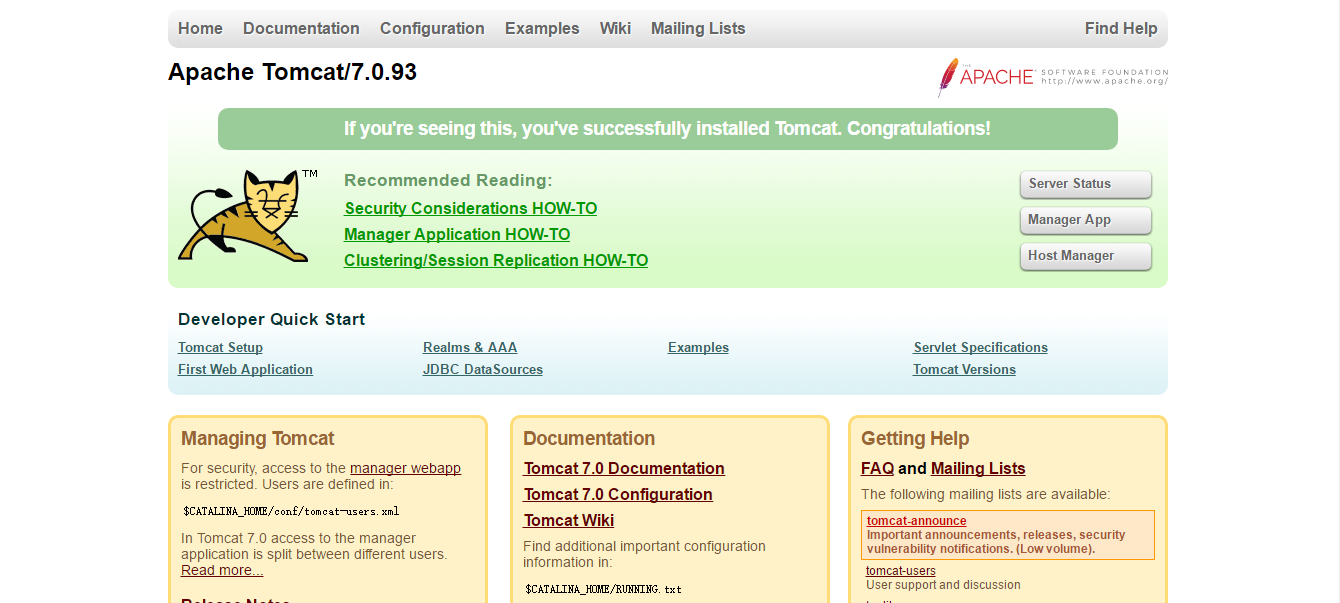Select Configuration in the top navigation
This screenshot has height=603, width=1340.
(432, 28)
